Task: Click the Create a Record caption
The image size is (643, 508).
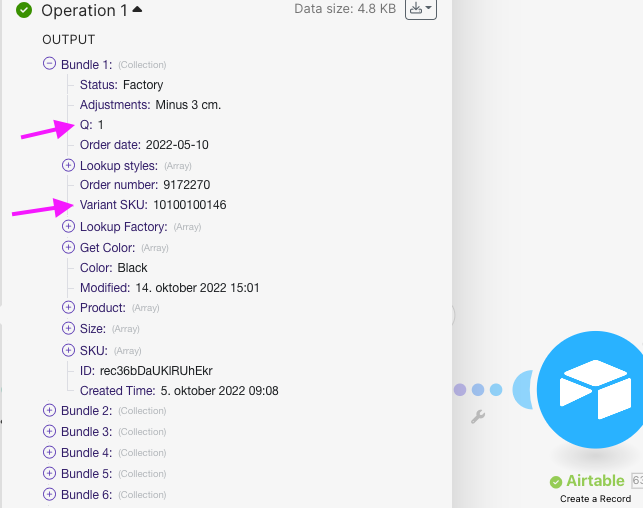Action: pyautogui.click(x=595, y=499)
